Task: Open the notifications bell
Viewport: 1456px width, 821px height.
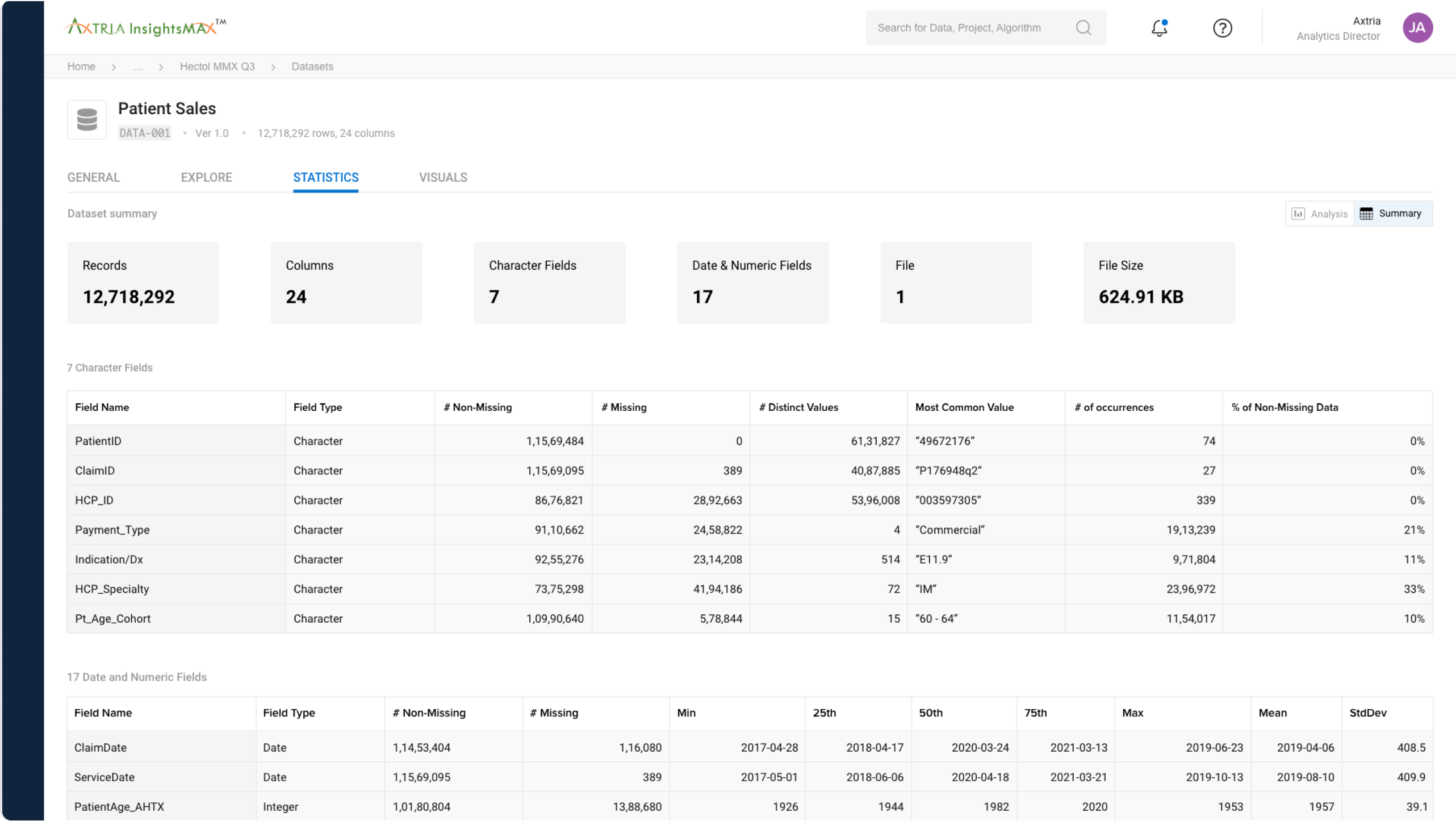Action: pyautogui.click(x=1159, y=27)
